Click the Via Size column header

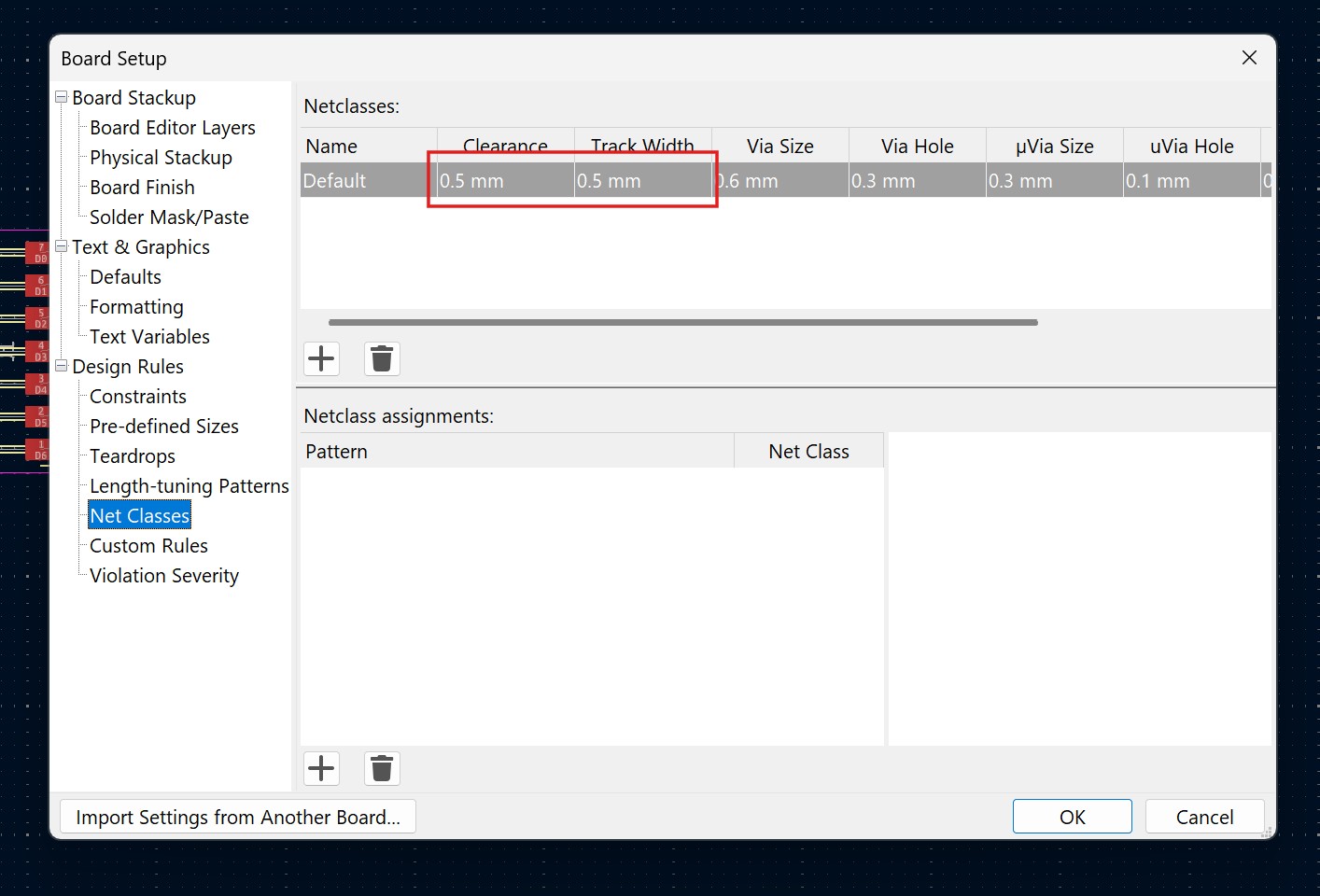pyautogui.click(x=780, y=146)
